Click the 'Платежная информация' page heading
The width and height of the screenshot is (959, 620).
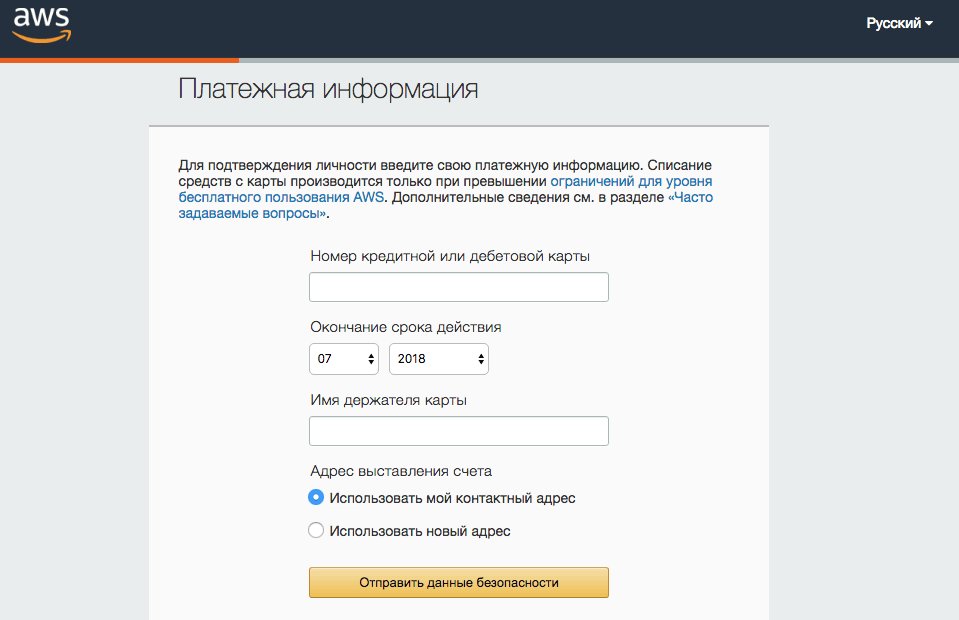[x=328, y=89]
